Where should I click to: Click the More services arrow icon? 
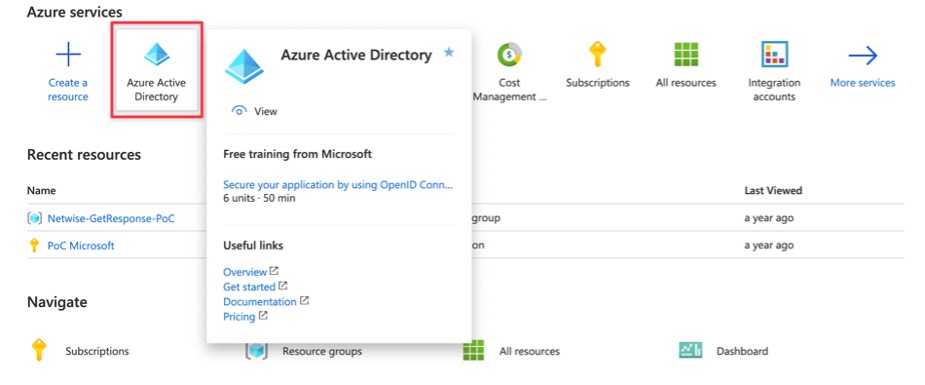(x=863, y=56)
